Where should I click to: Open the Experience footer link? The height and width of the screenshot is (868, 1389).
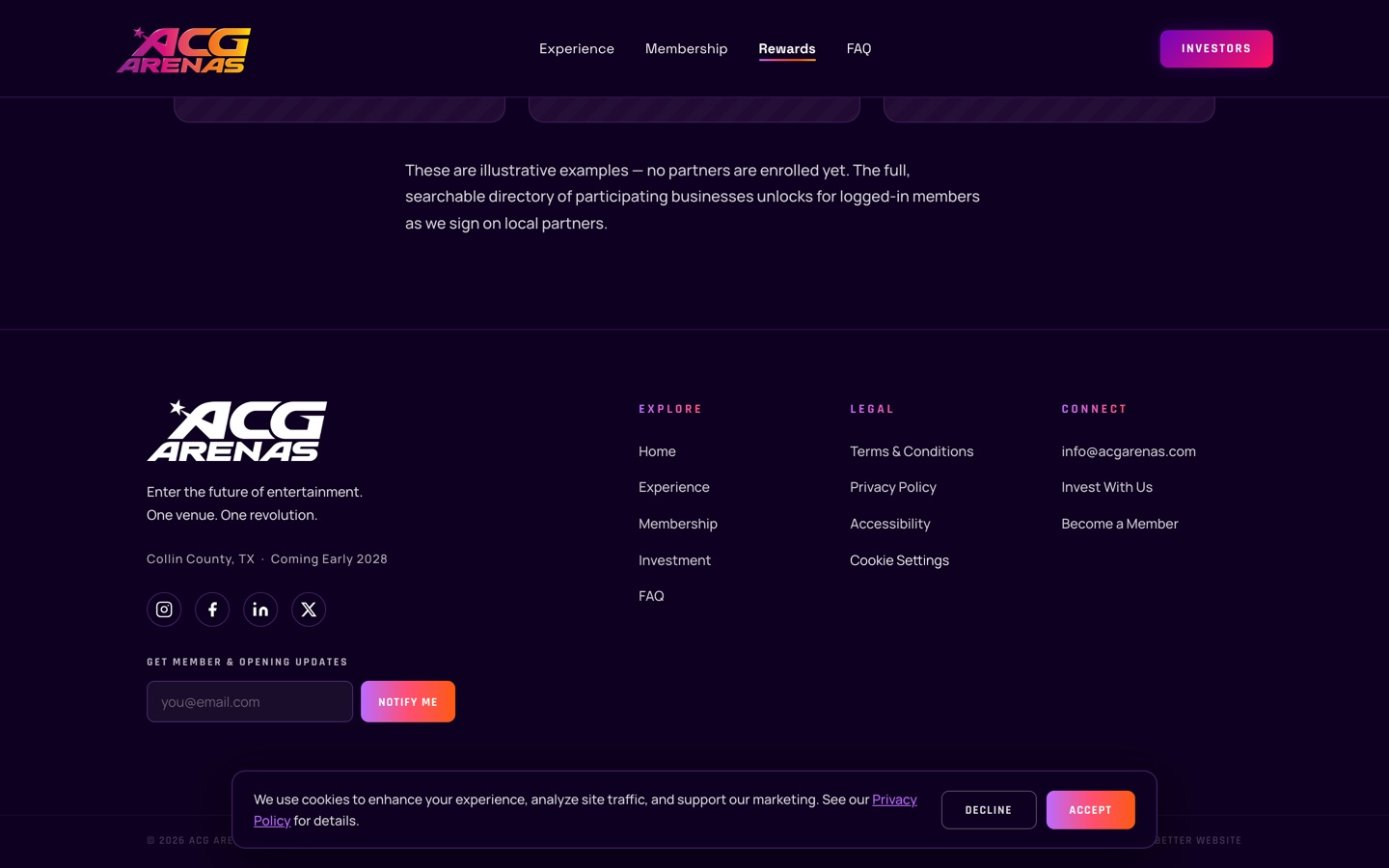pos(674,487)
